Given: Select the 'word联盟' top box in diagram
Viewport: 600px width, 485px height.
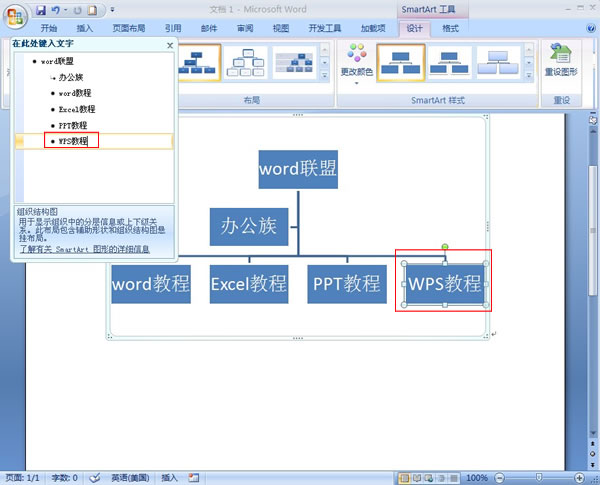Looking at the screenshot, I should click(x=298, y=169).
